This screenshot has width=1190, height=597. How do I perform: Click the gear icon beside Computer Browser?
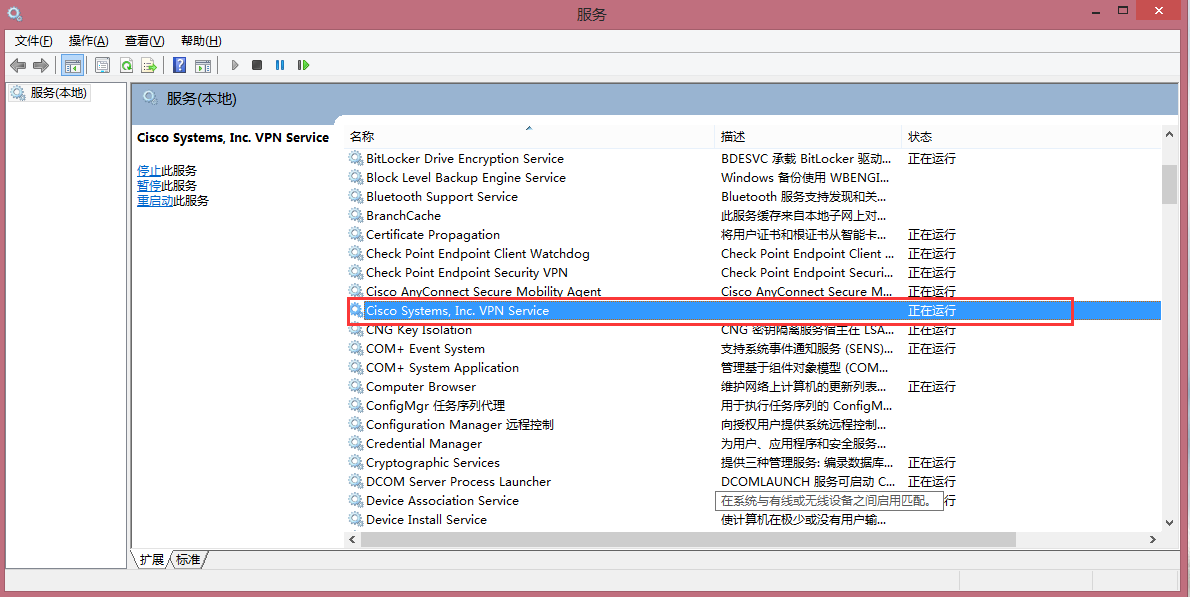tap(355, 386)
